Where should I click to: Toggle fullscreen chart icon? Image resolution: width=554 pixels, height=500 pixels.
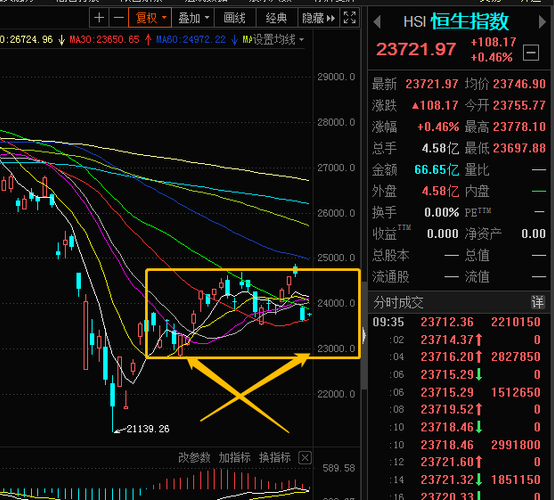pyautogui.click(x=349, y=18)
